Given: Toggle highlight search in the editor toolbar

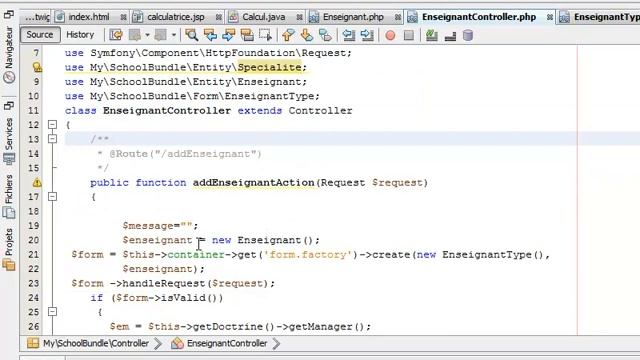Looking at the screenshot, I should pyautogui.click(x=247, y=35).
